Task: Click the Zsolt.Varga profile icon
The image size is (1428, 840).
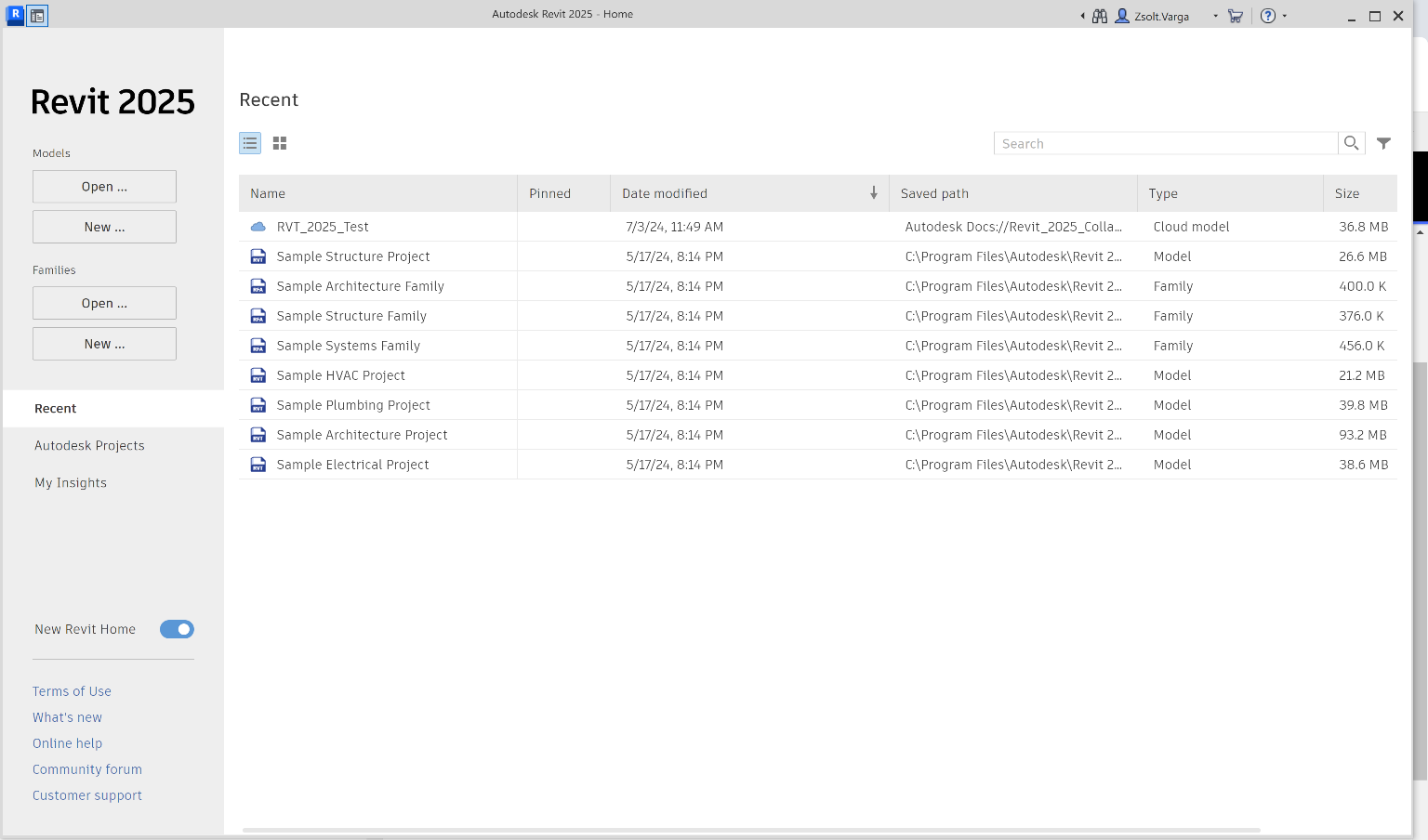Action: pos(1121,15)
